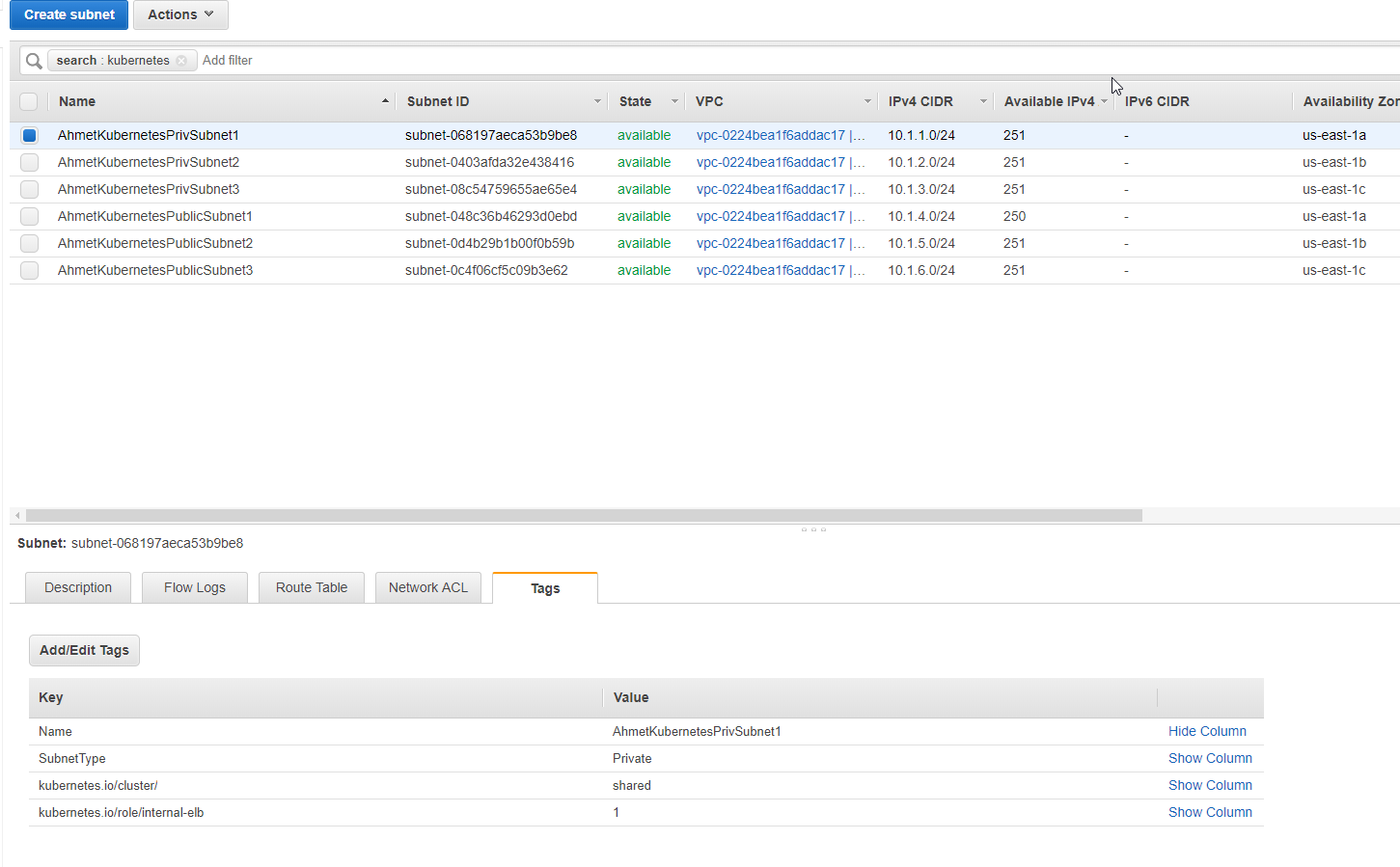Open the IPv4 CIDR column filter arrow
The width and height of the screenshot is (1400, 867).
click(x=983, y=101)
